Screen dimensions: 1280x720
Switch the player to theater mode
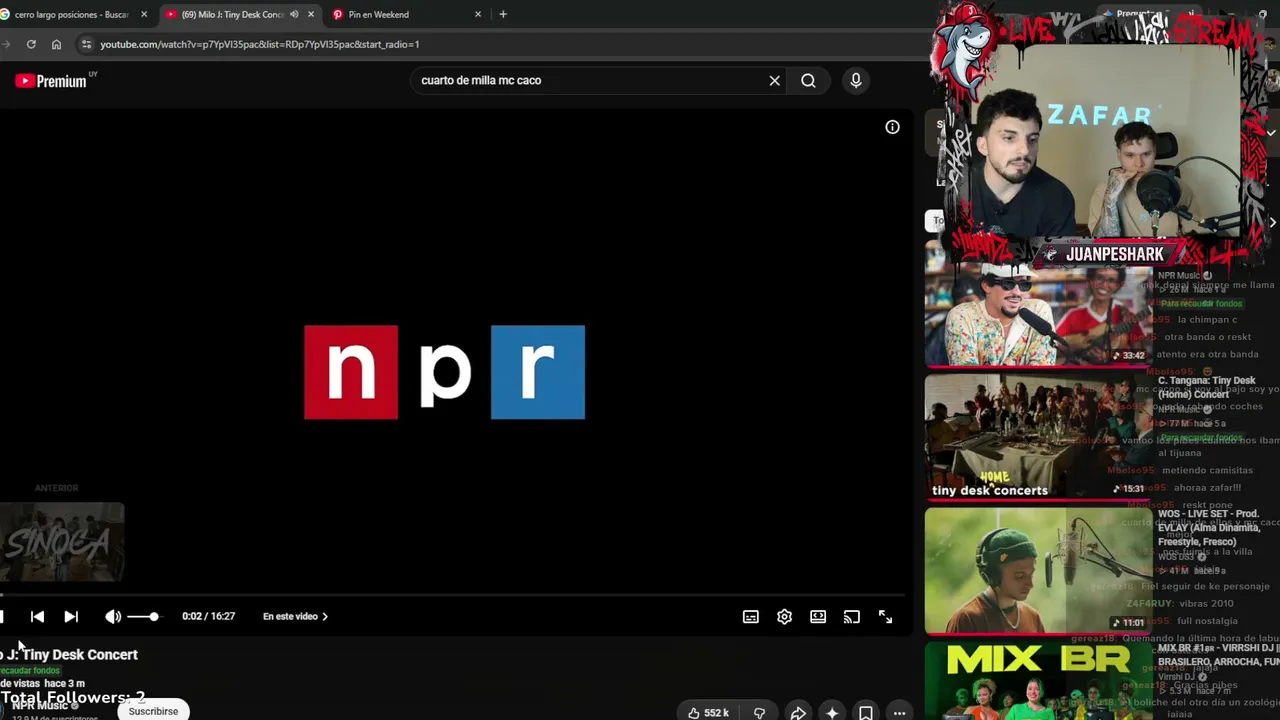tap(818, 617)
